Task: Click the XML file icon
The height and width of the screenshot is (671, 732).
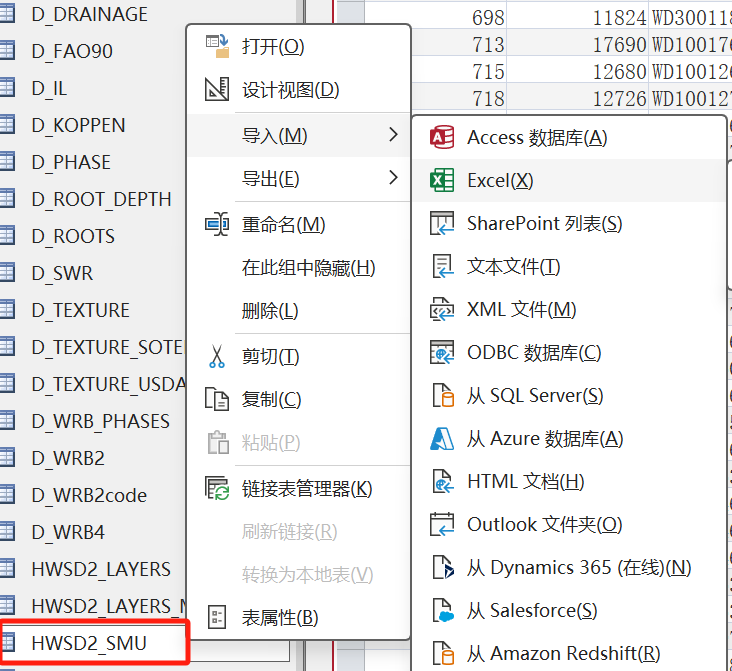Action: coord(442,309)
